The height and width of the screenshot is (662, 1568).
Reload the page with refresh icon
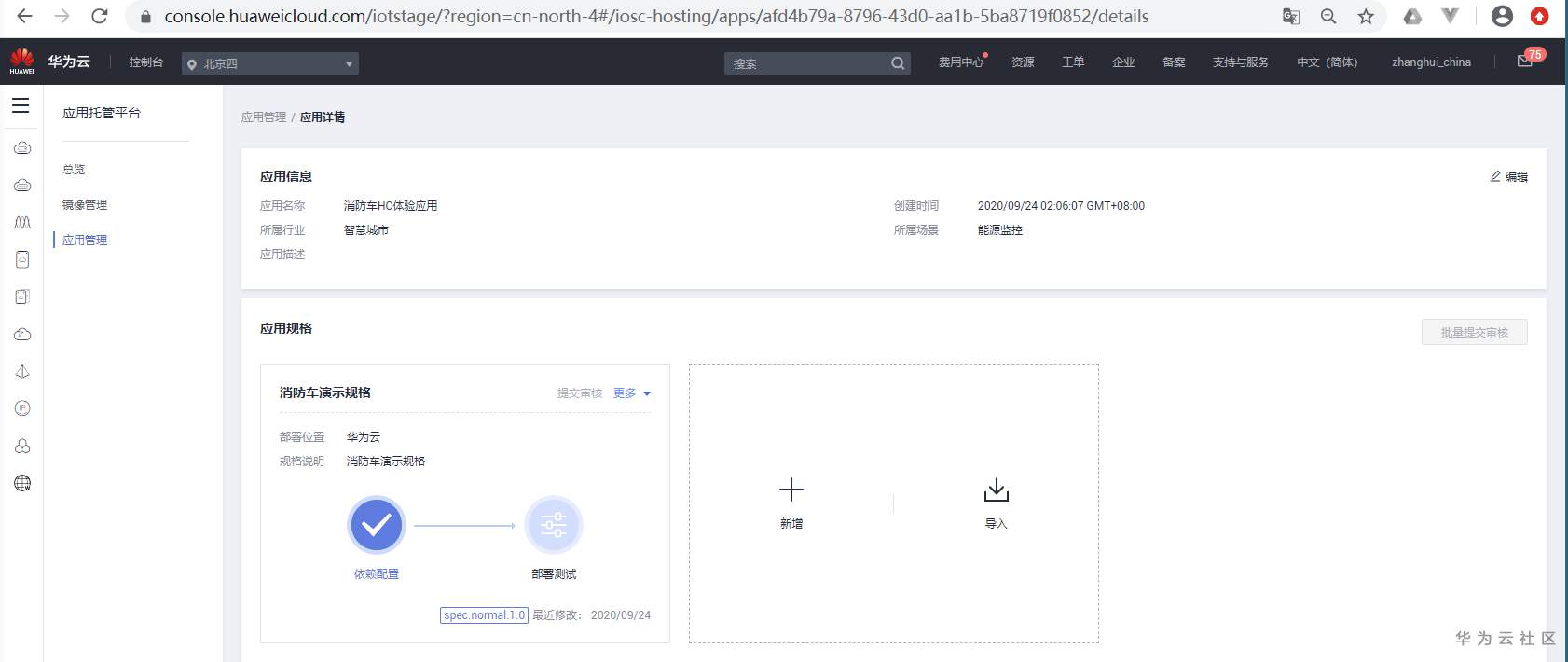click(x=100, y=16)
